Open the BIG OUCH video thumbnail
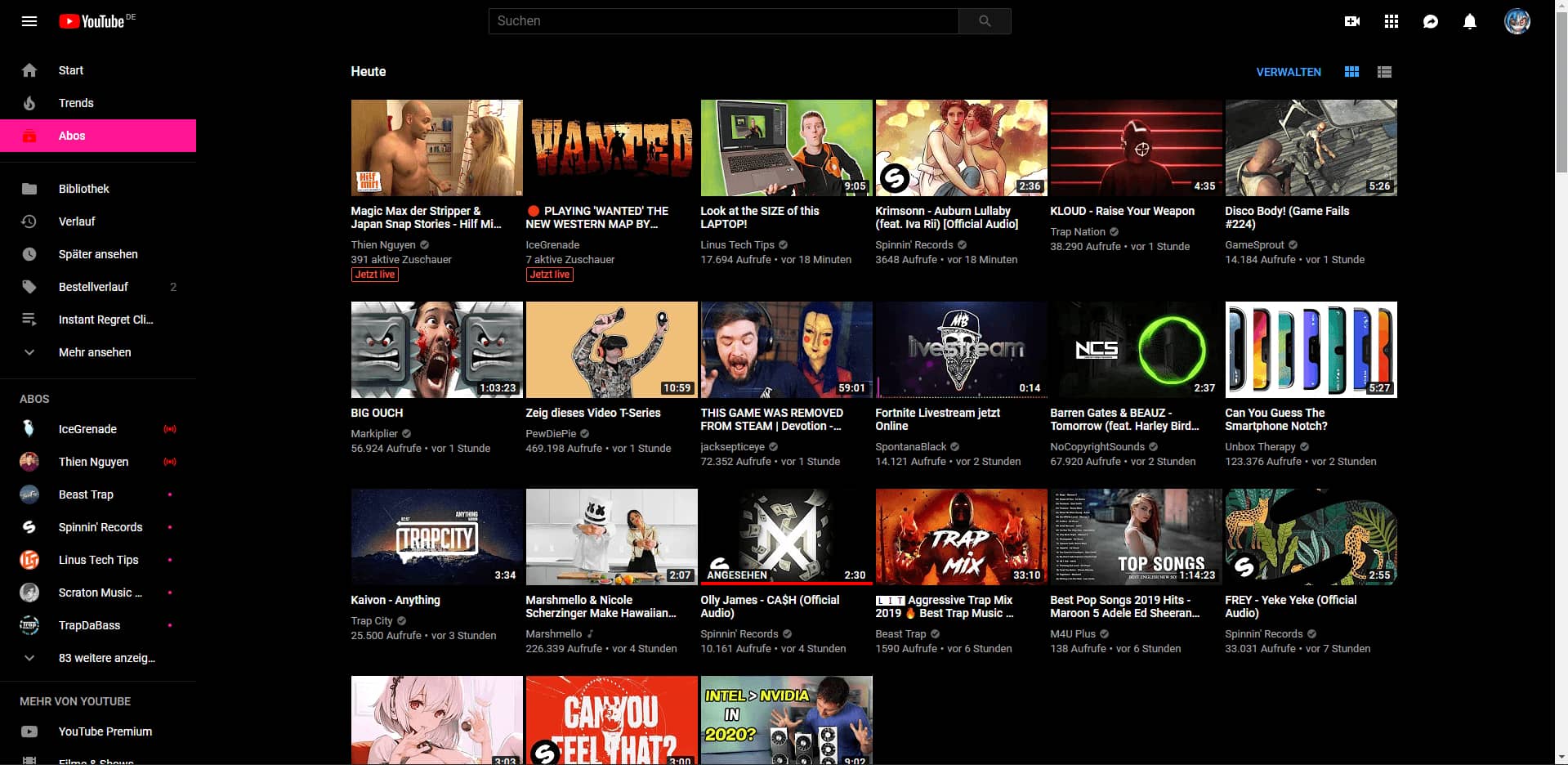 click(436, 350)
